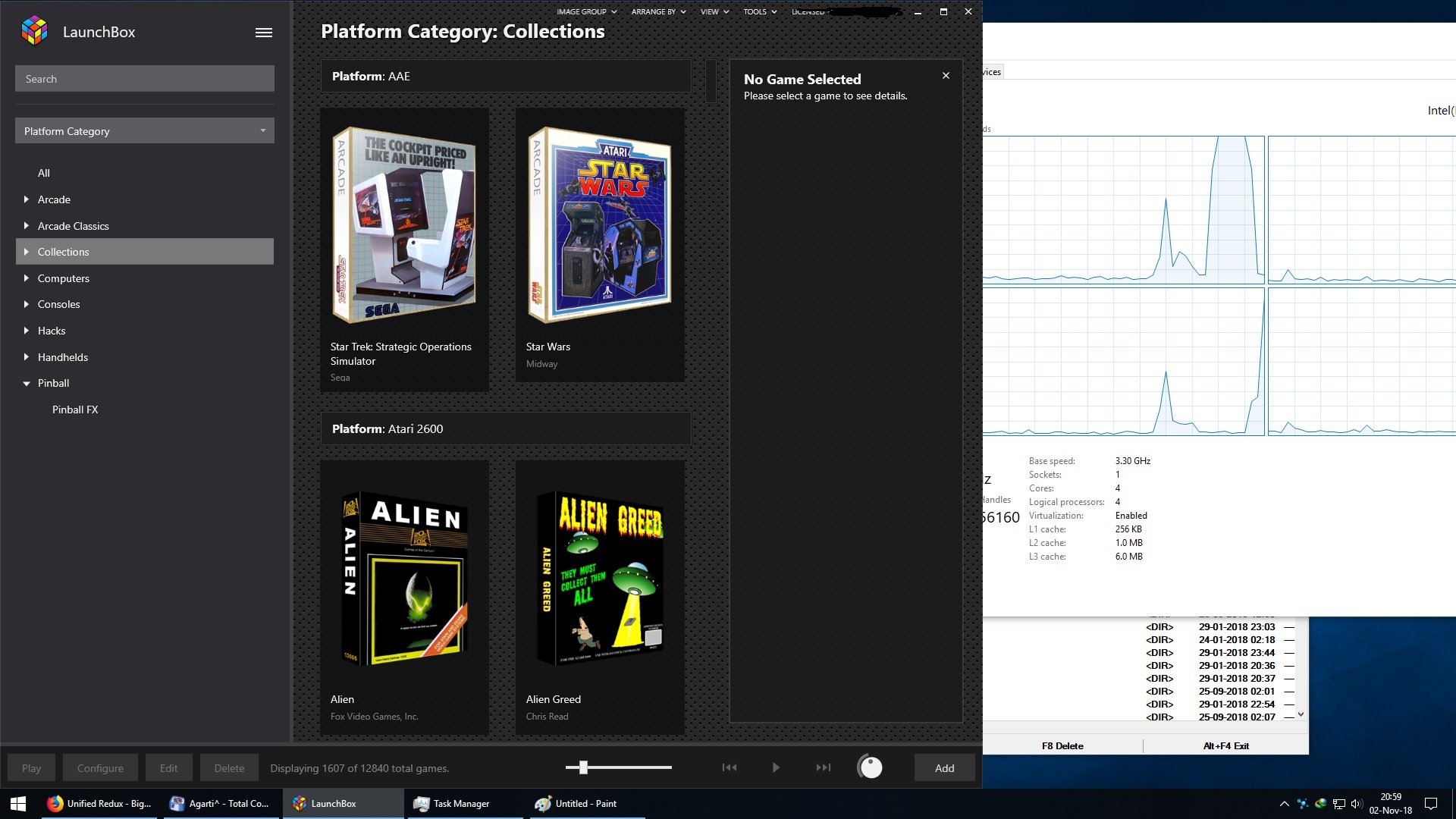The width and height of the screenshot is (1456, 819).
Task: Select the Collections sidebar label
Action: 63,252
